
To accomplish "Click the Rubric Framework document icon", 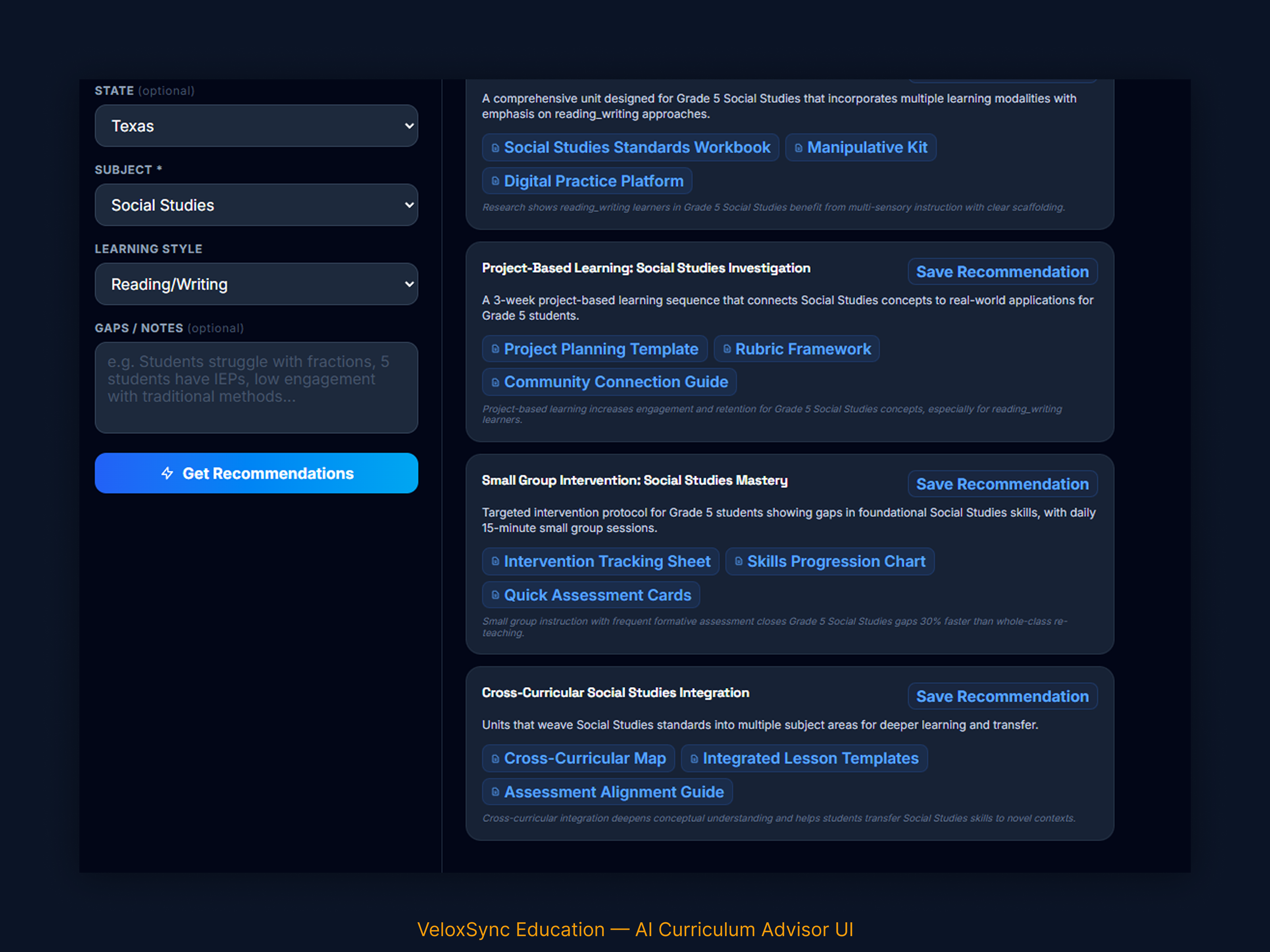I will point(727,349).
